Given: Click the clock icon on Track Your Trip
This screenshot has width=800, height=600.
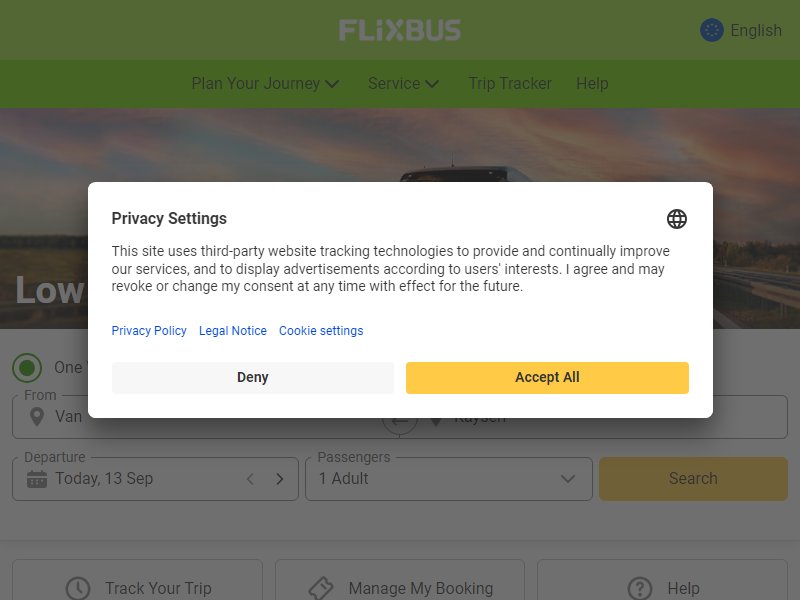Looking at the screenshot, I should coord(78,589).
